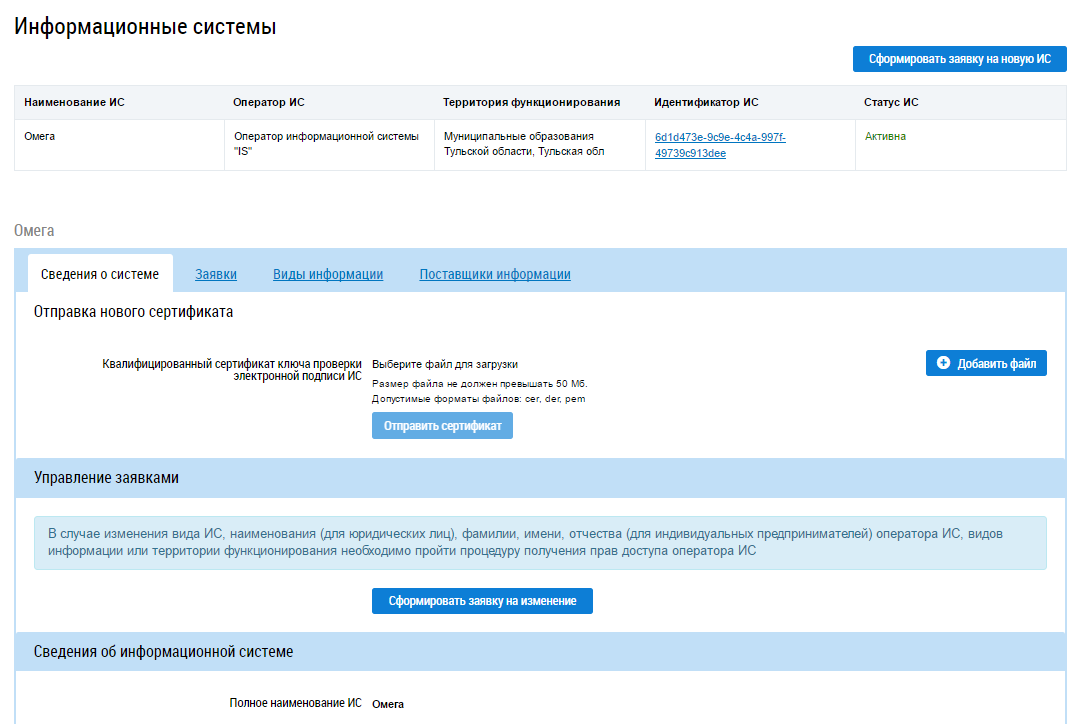Select the Омега cell in the table
The height and width of the screenshot is (724, 1081).
click(40, 136)
